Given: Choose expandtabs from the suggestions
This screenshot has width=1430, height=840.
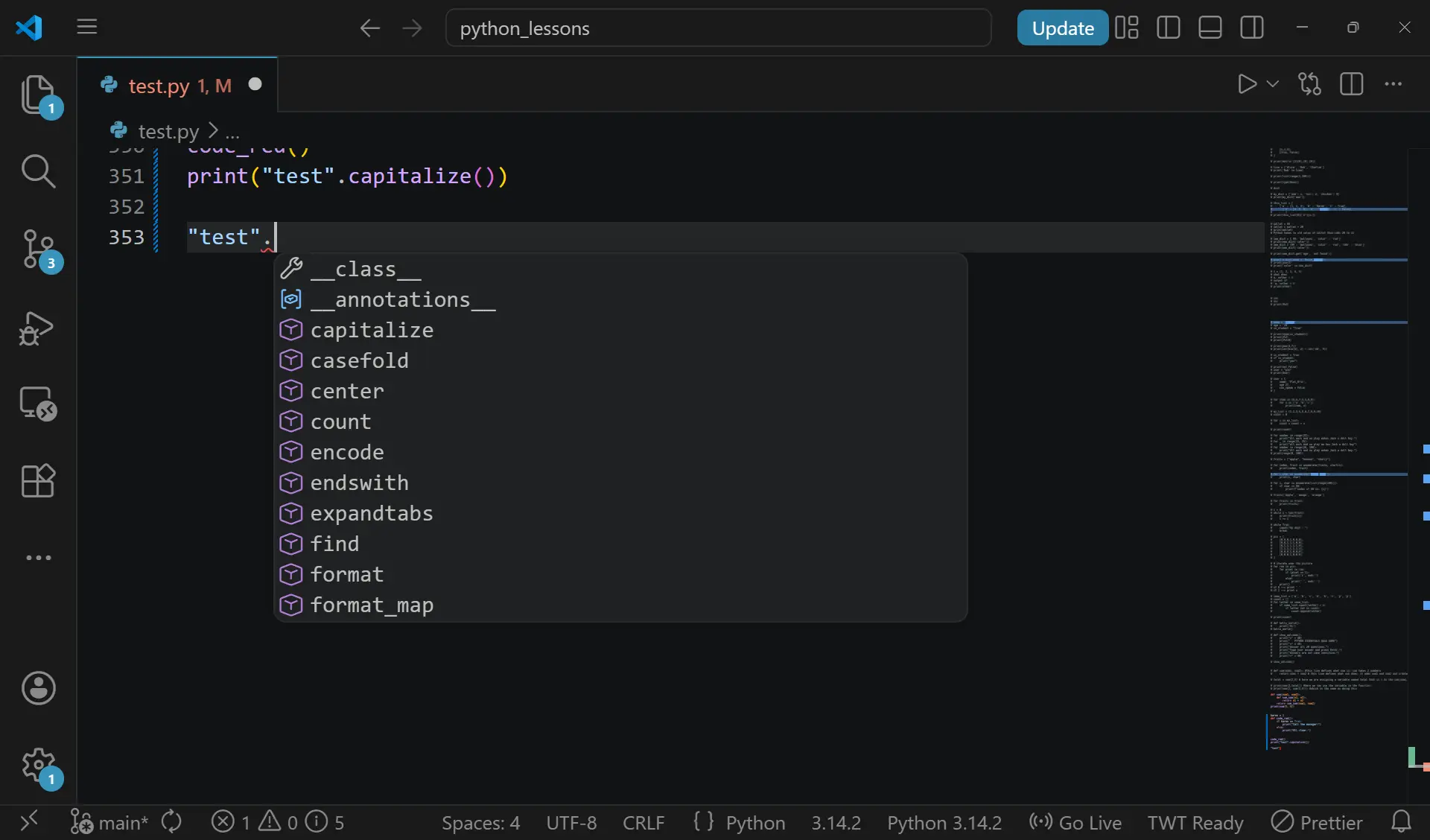Looking at the screenshot, I should (620, 513).
